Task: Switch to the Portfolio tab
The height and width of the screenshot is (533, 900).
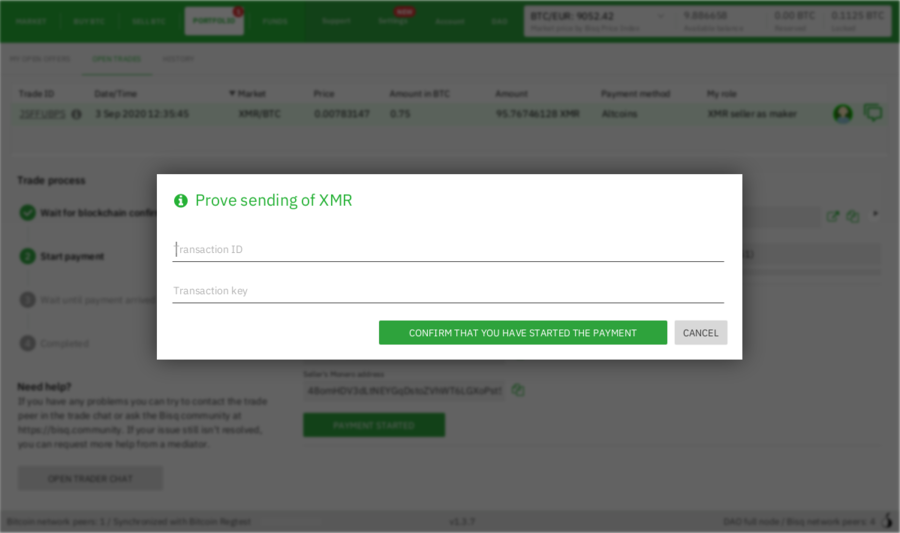Action: tap(214, 21)
